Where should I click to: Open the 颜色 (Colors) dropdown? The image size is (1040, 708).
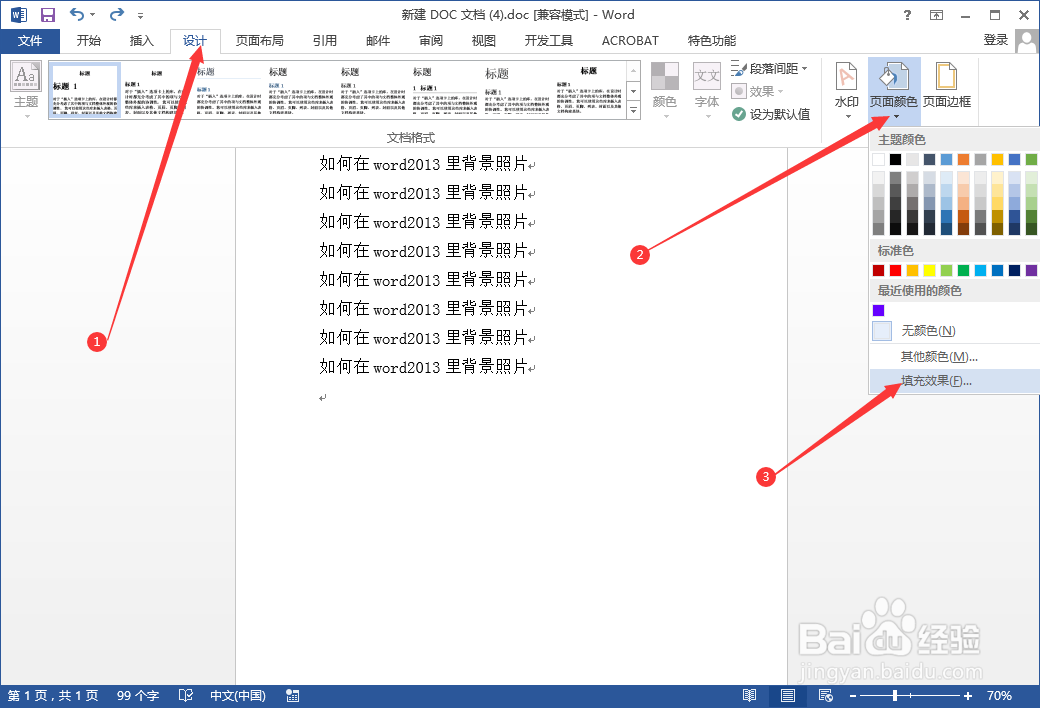[x=665, y=88]
